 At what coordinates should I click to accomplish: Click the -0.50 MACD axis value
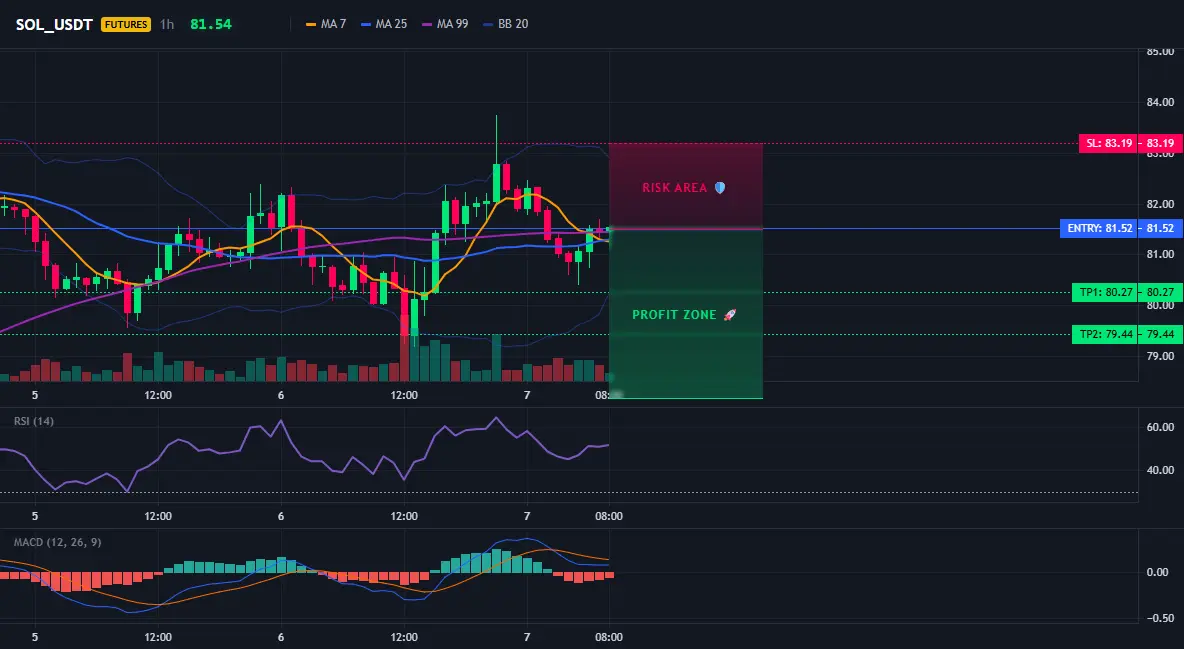(x=1159, y=618)
